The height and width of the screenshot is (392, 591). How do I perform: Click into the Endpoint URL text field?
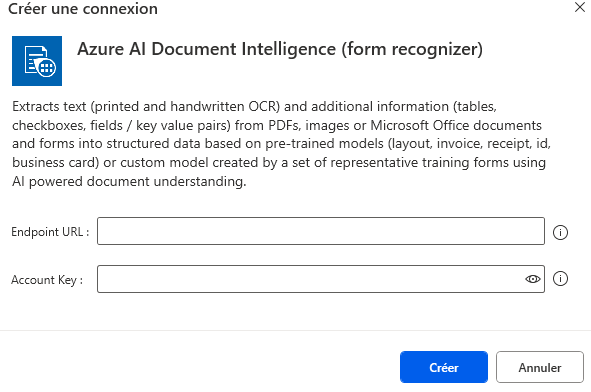pyautogui.click(x=321, y=231)
